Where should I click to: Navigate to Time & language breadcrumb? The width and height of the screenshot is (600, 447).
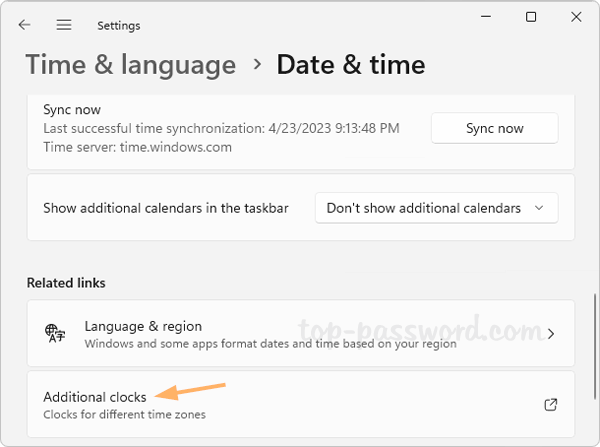131,65
